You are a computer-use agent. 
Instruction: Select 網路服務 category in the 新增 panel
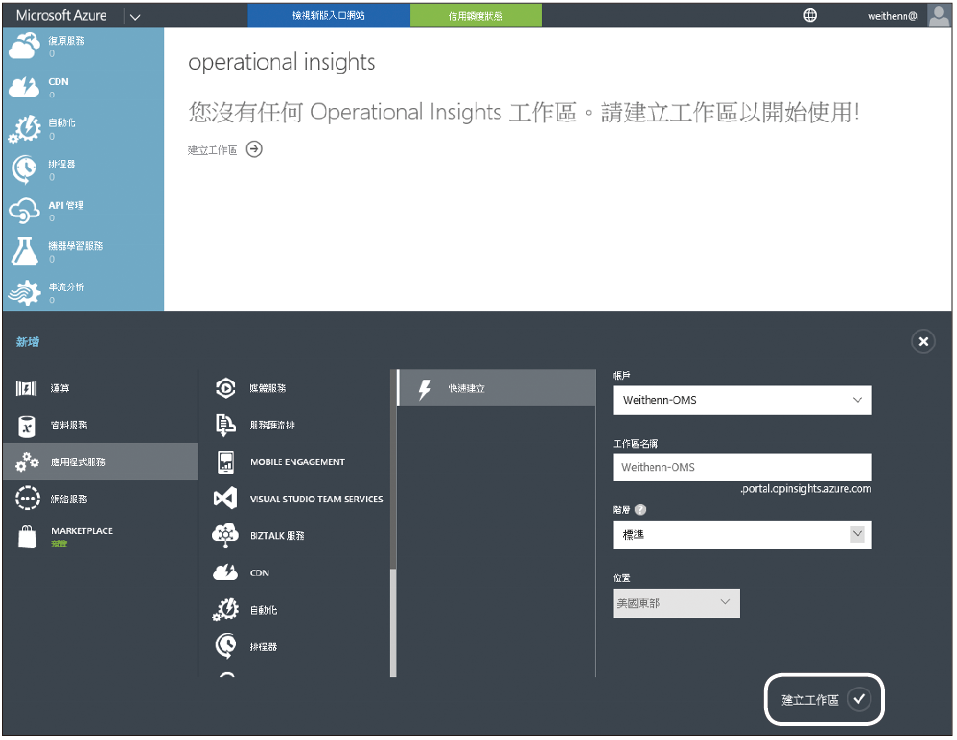(x=101, y=499)
